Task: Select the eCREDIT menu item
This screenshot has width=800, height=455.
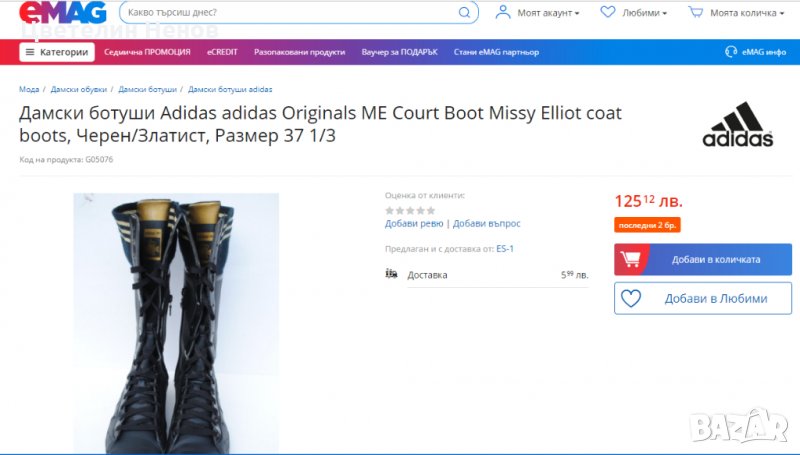Action: tap(222, 52)
